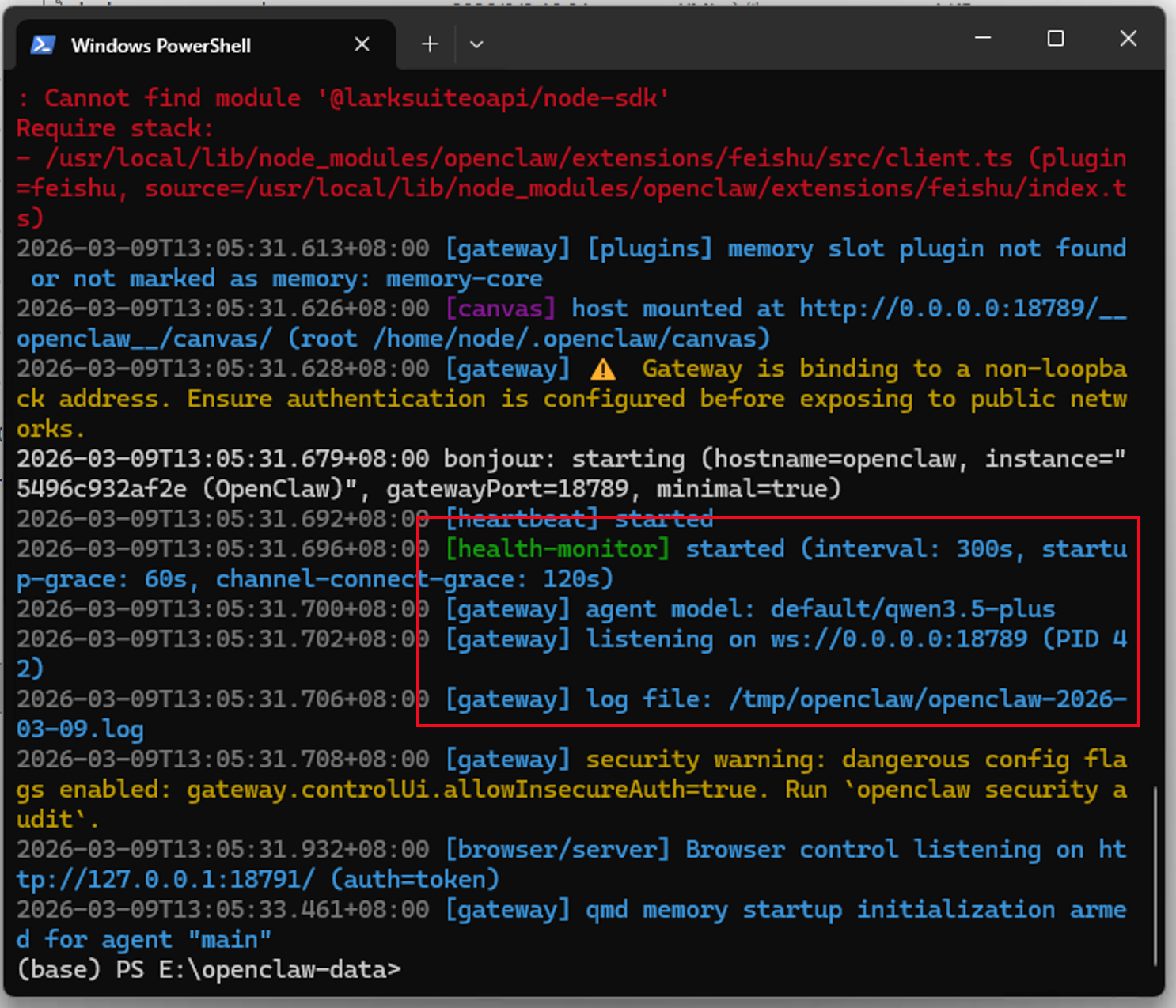Click the purple [canvas] tag
This screenshot has width=1176, height=1008.
coord(501,309)
